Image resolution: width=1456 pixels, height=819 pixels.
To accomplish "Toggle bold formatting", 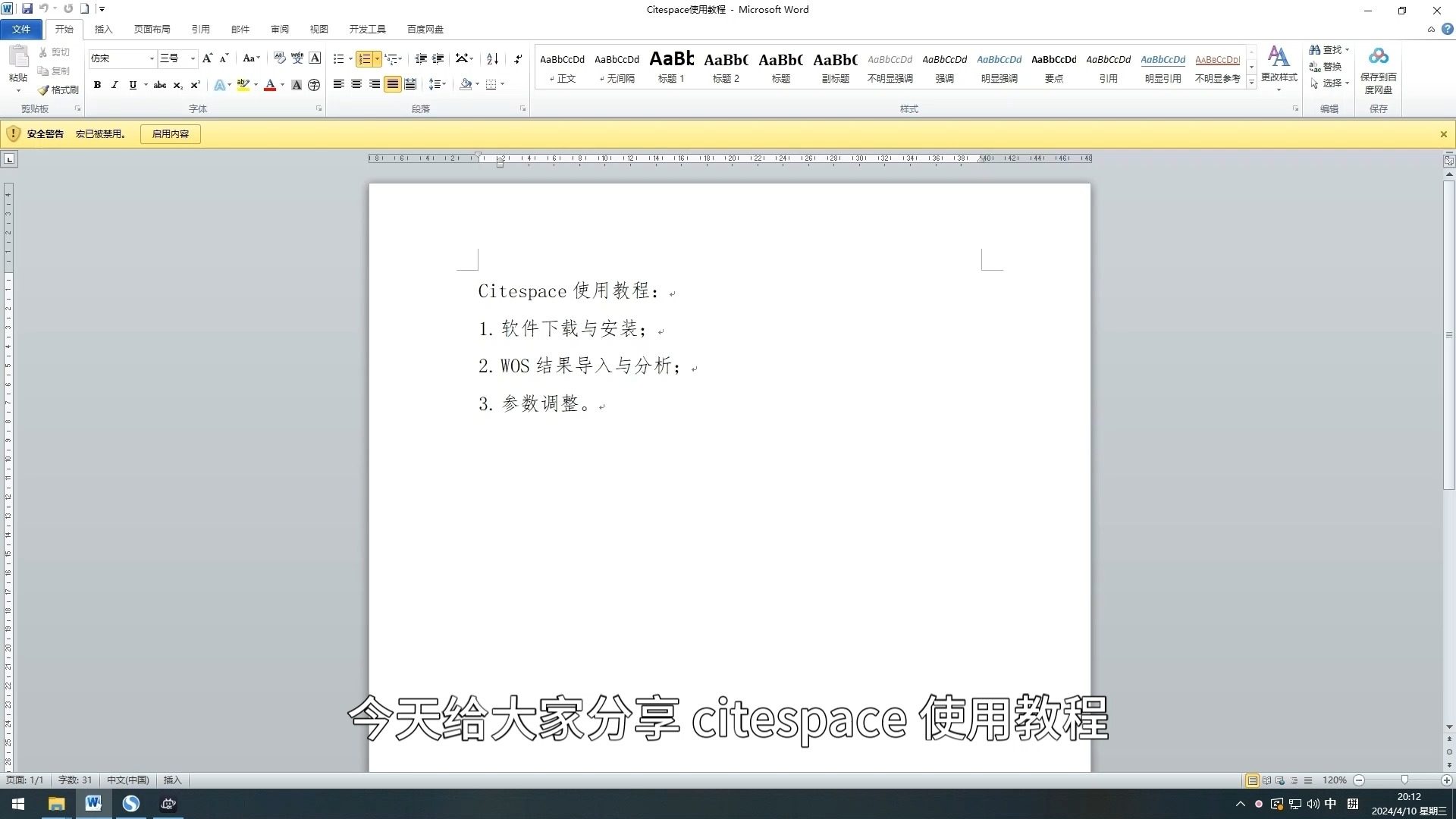I will pyautogui.click(x=97, y=85).
